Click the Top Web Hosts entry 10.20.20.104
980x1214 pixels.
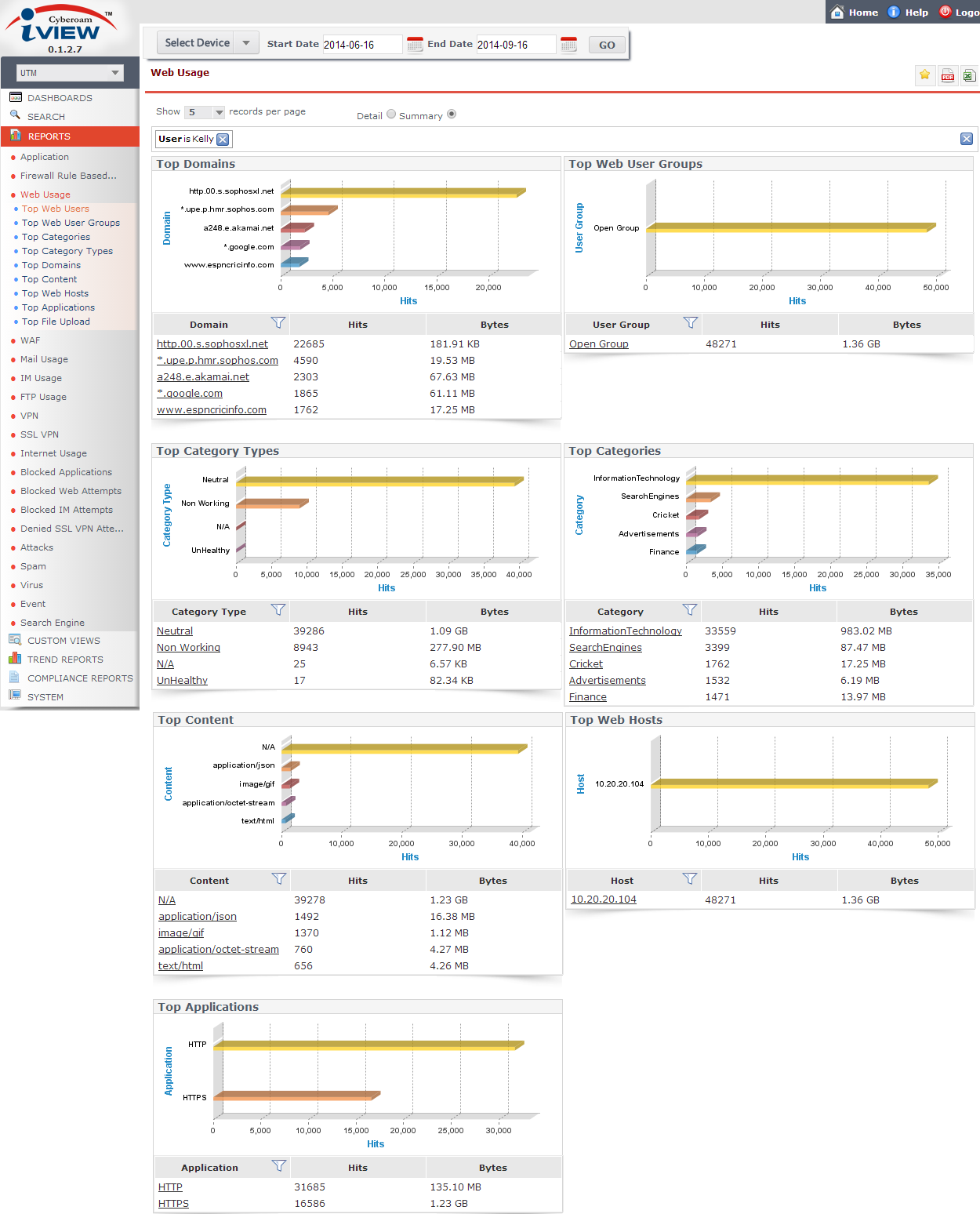coord(602,900)
